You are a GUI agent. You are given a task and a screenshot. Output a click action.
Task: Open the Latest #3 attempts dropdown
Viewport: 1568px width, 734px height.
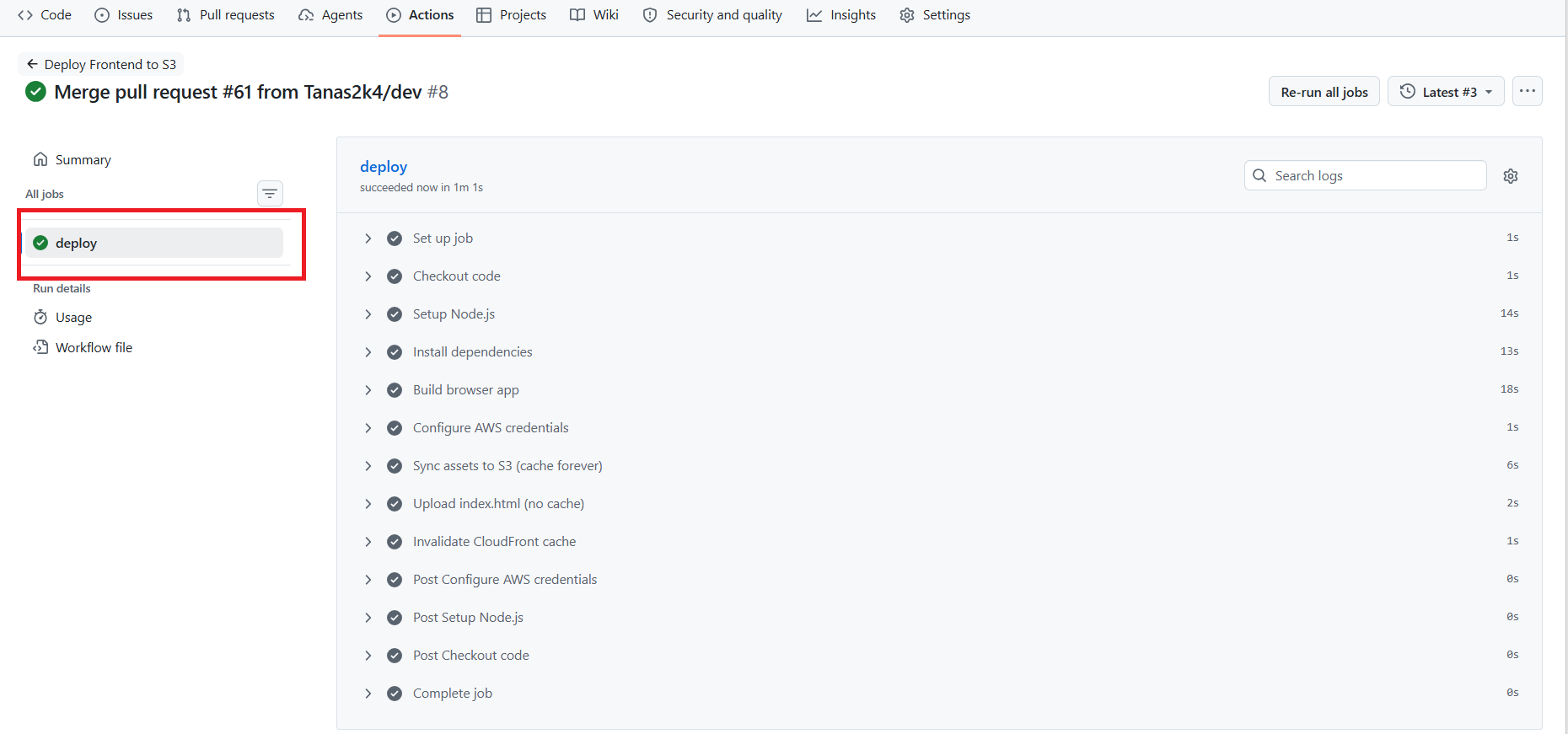1446,92
